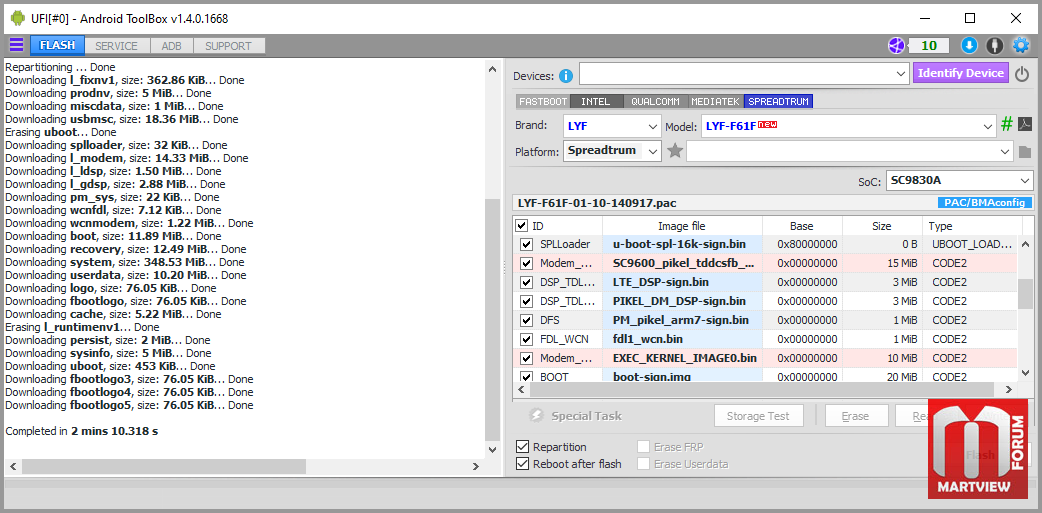1042x513 pixels.
Task: Uncheck the EXEC_KERNEL_IMAGE0.bin row checkbox
Action: 527,358
